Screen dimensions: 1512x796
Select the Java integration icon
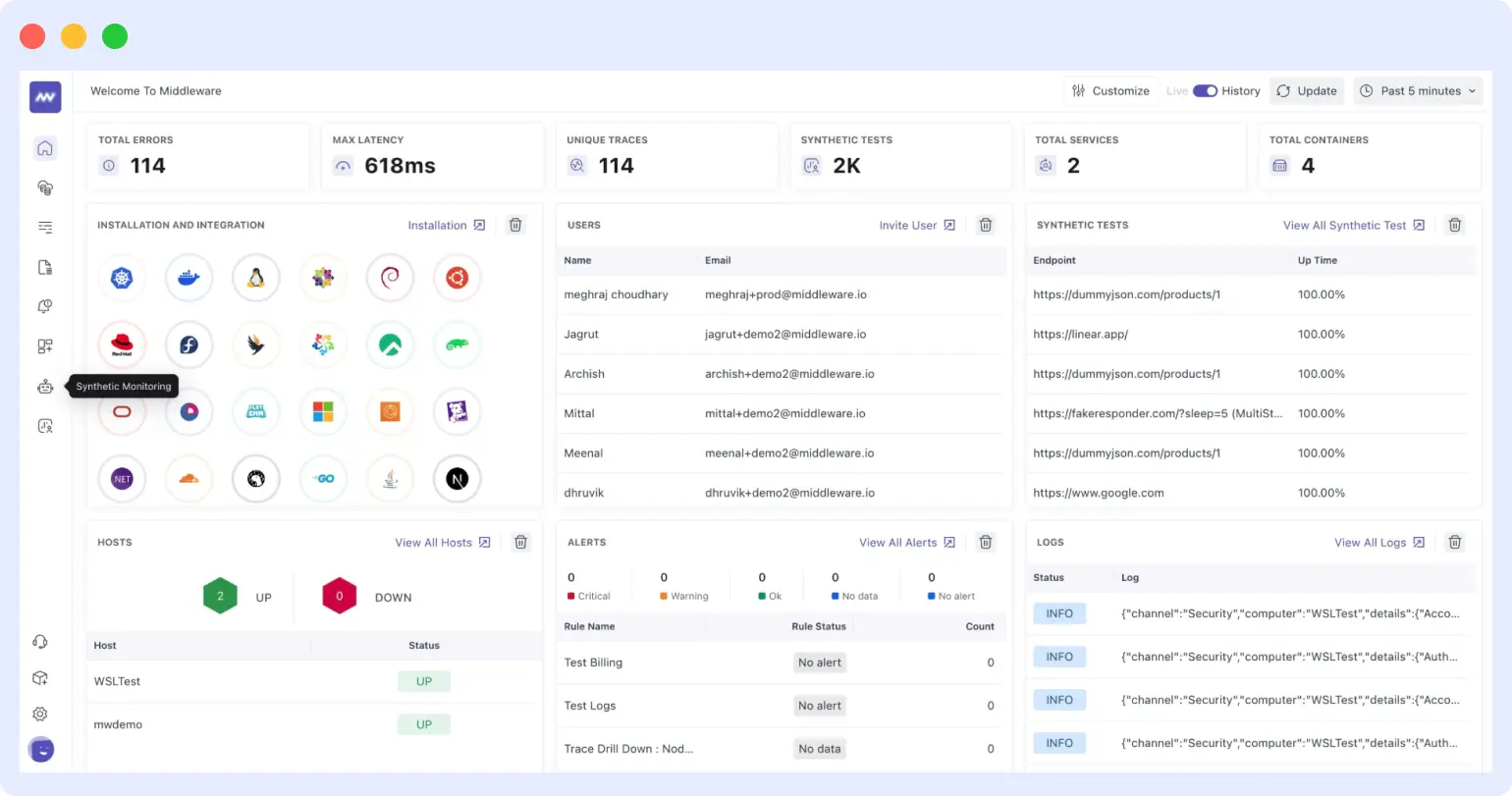(x=390, y=479)
